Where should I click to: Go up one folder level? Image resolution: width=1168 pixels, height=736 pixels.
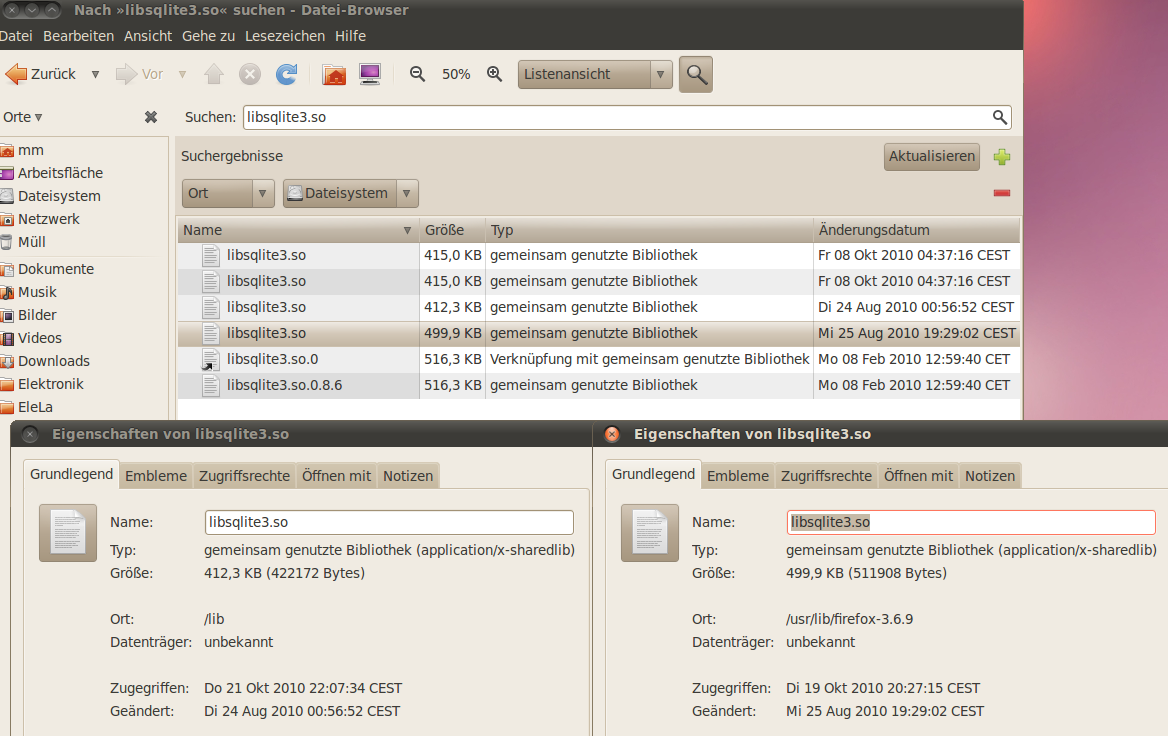[x=214, y=74]
